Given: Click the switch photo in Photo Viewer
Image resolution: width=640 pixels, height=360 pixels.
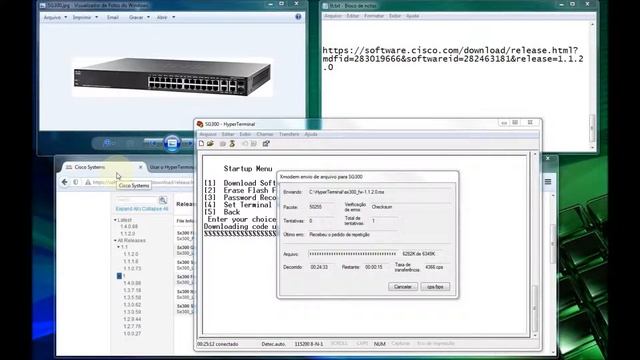Looking at the screenshot, I should point(172,77).
